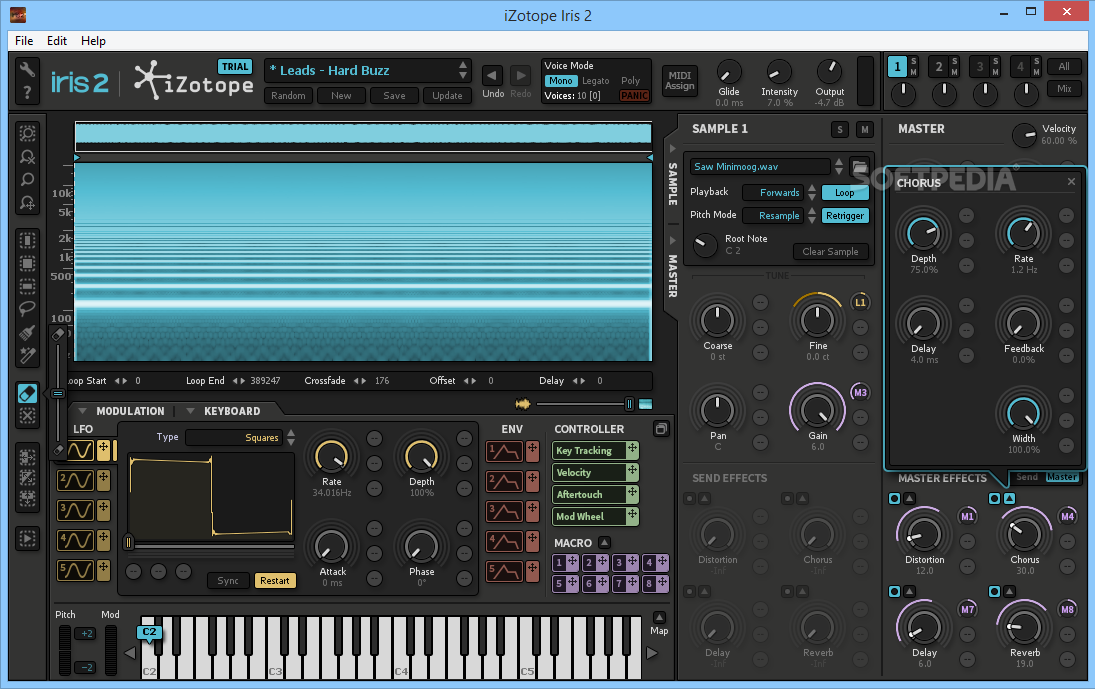Open sample file browser folder icon
Screen dimensions: 1095x689
click(x=860, y=167)
